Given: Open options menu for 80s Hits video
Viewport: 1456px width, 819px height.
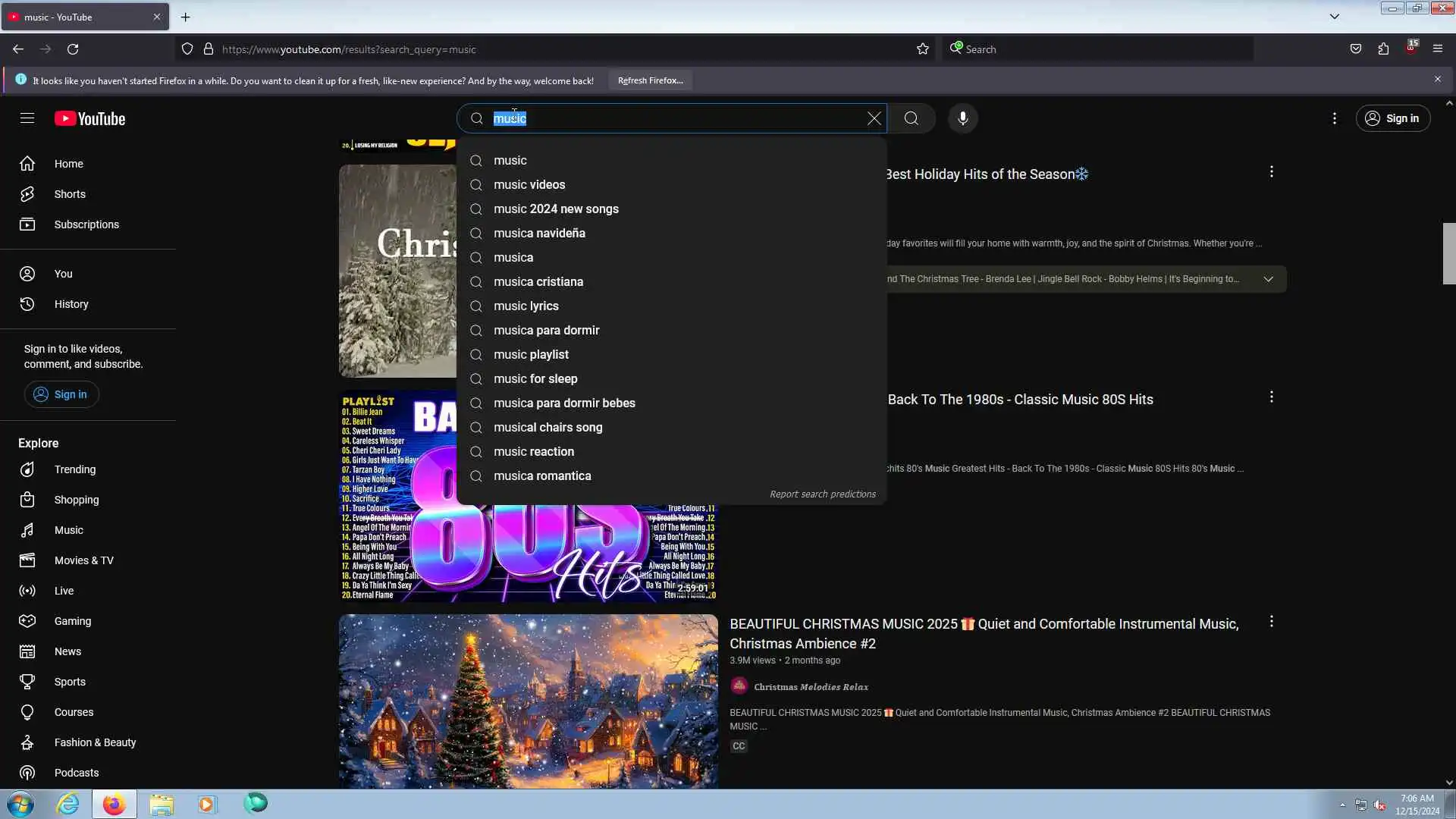Looking at the screenshot, I should 1271,397.
